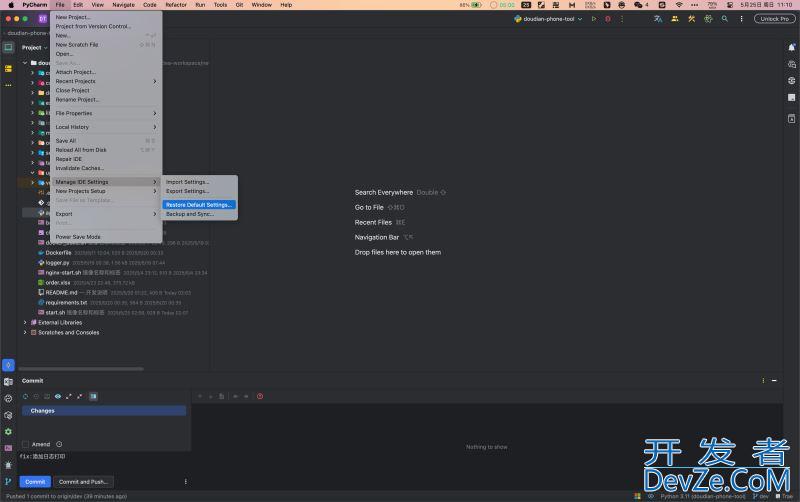Click Python 3.11 interpreter in status bar
Screen dimensions: 800x502
703,496
